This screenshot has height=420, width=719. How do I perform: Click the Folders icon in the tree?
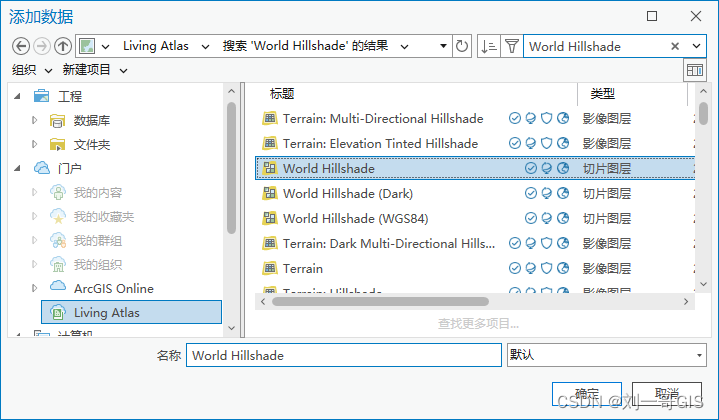(x=57, y=144)
